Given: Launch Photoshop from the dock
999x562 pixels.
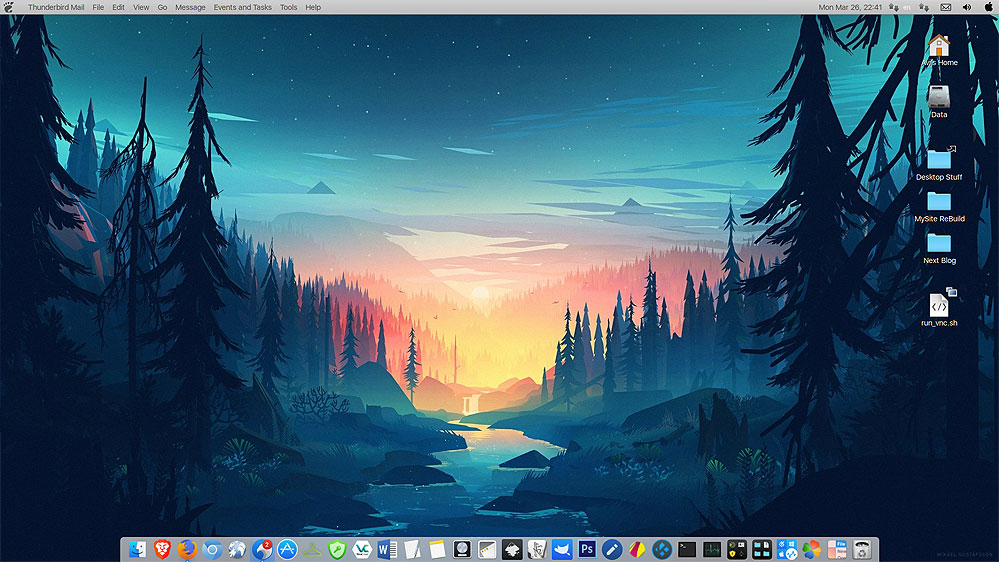Looking at the screenshot, I should click(587, 549).
